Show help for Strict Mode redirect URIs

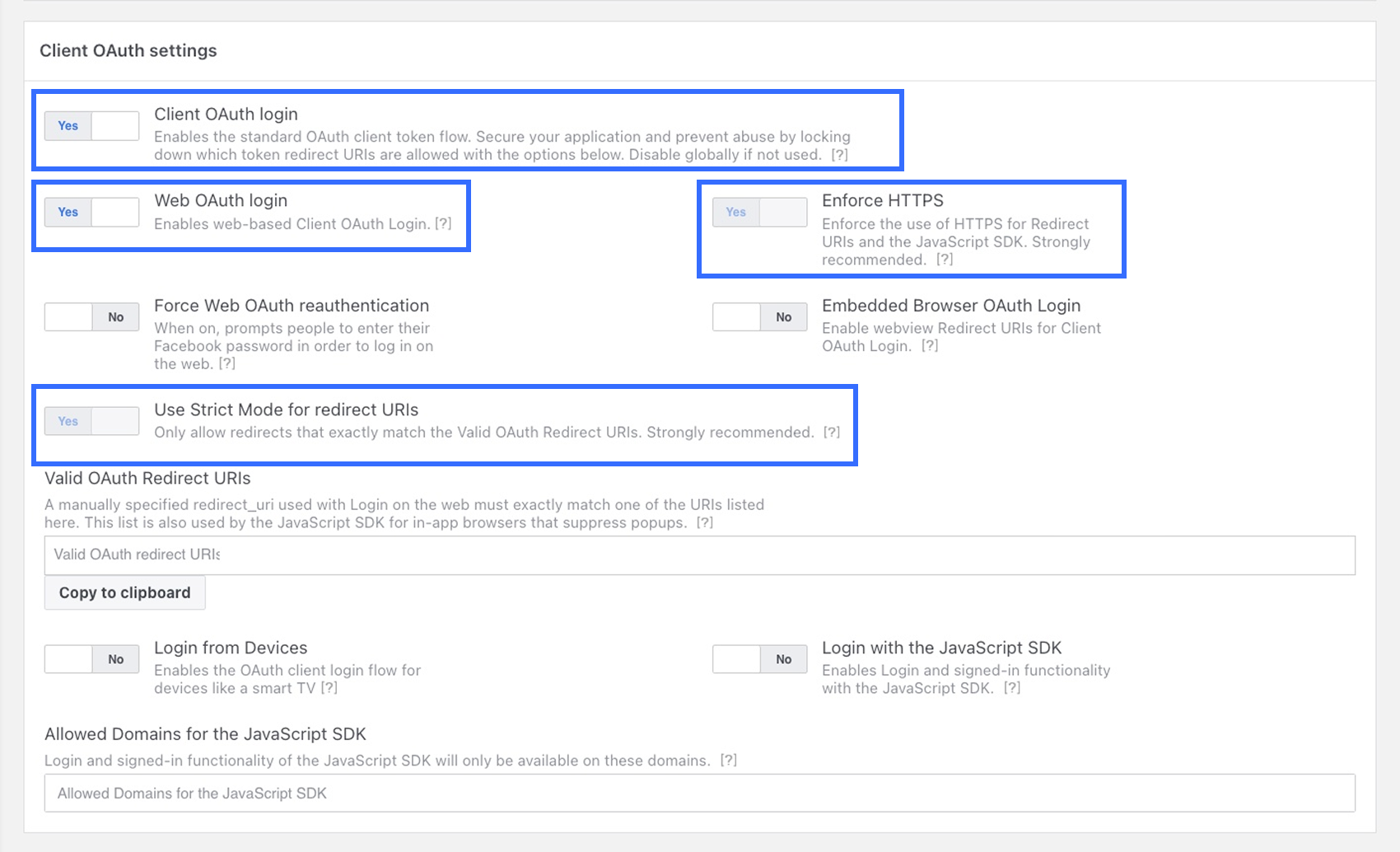tap(832, 433)
